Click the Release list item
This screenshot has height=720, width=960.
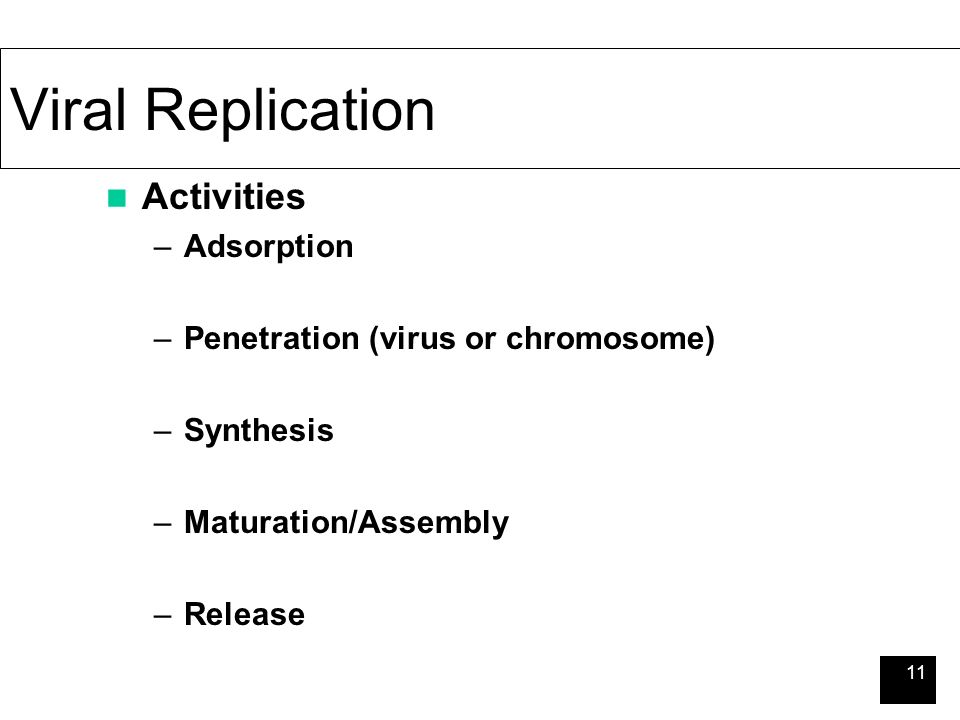[245, 614]
